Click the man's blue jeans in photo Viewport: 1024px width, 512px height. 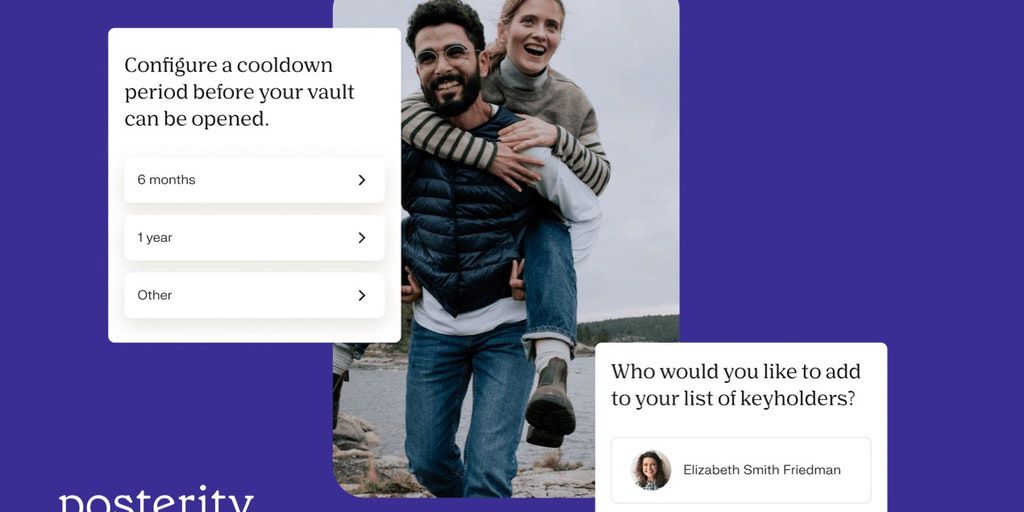[x=468, y=405]
